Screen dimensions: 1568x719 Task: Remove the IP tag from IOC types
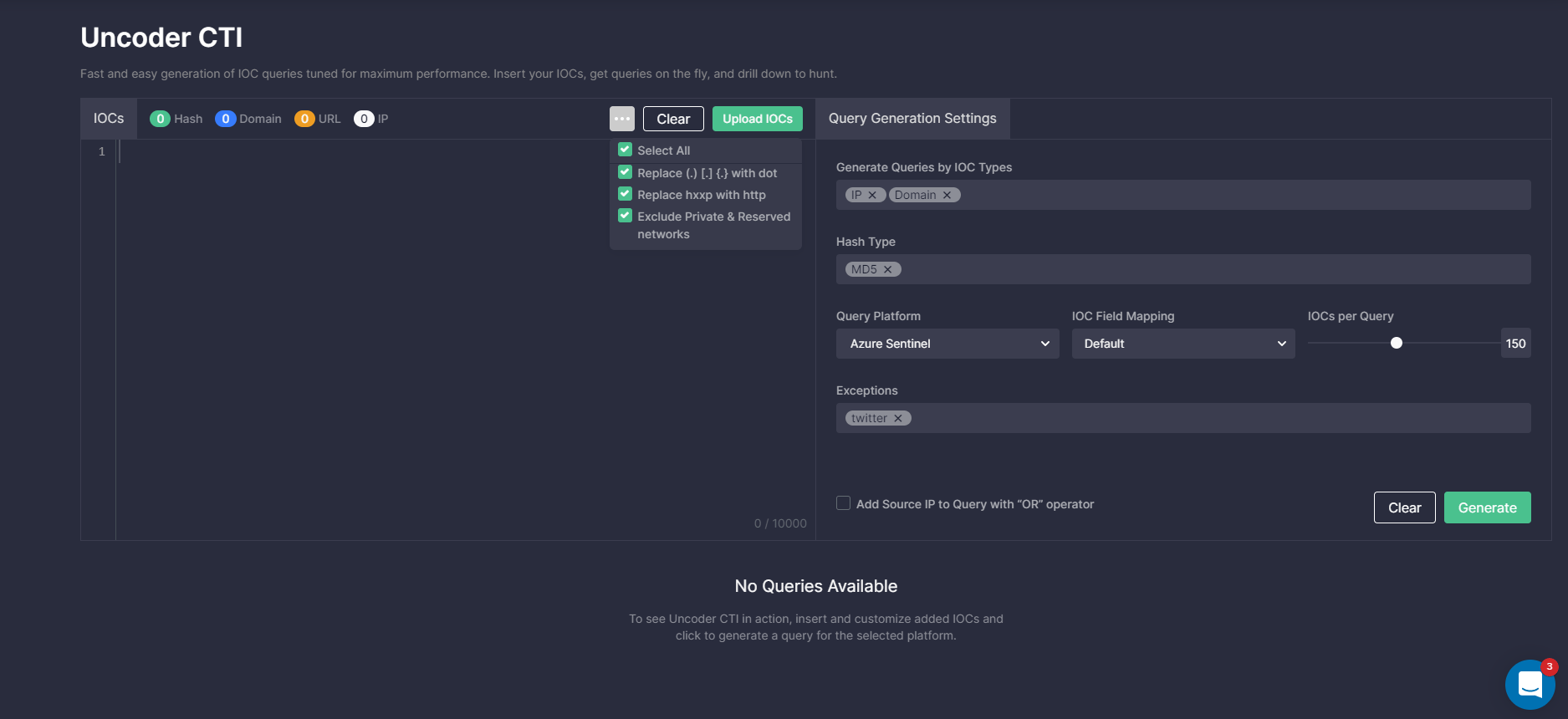pos(872,195)
